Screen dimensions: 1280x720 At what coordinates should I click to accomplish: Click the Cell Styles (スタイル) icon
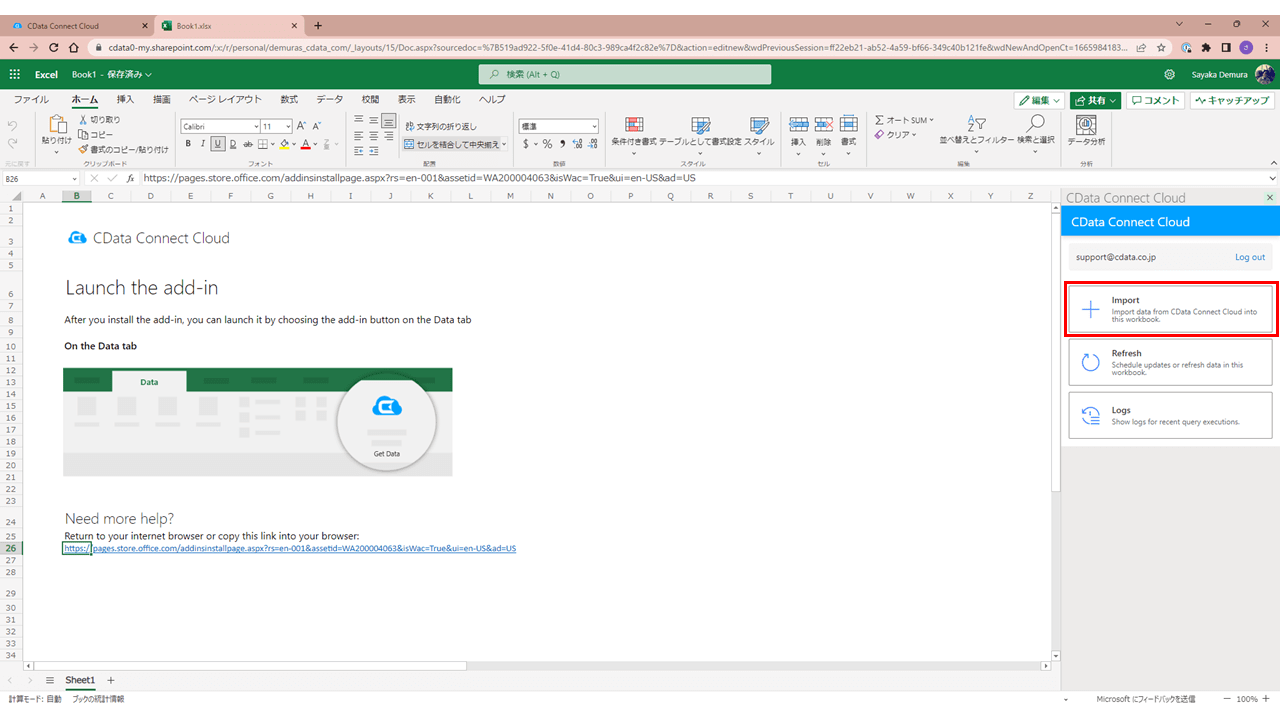(759, 124)
